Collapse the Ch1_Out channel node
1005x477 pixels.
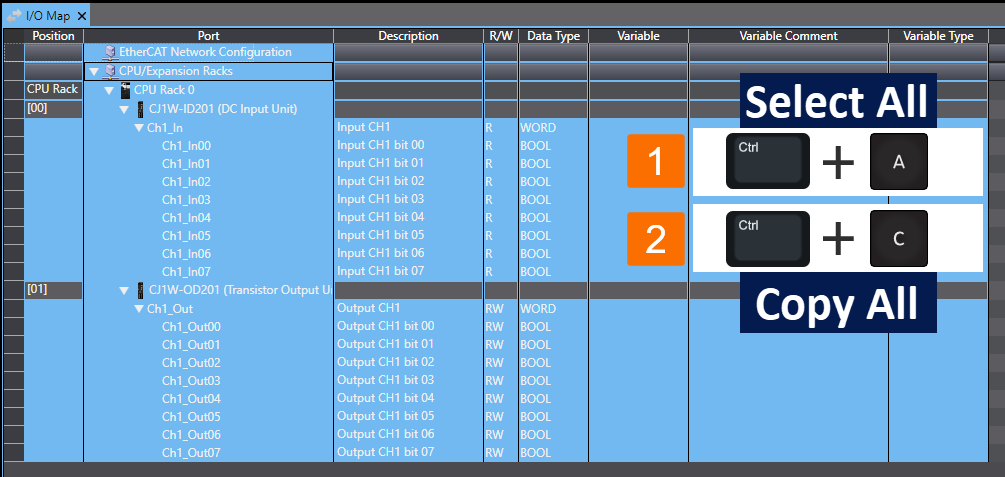(139, 309)
